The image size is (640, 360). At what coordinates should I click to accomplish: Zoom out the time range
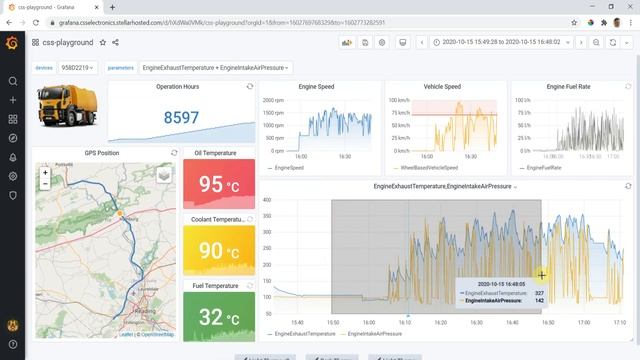pyautogui.click(x=596, y=42)
